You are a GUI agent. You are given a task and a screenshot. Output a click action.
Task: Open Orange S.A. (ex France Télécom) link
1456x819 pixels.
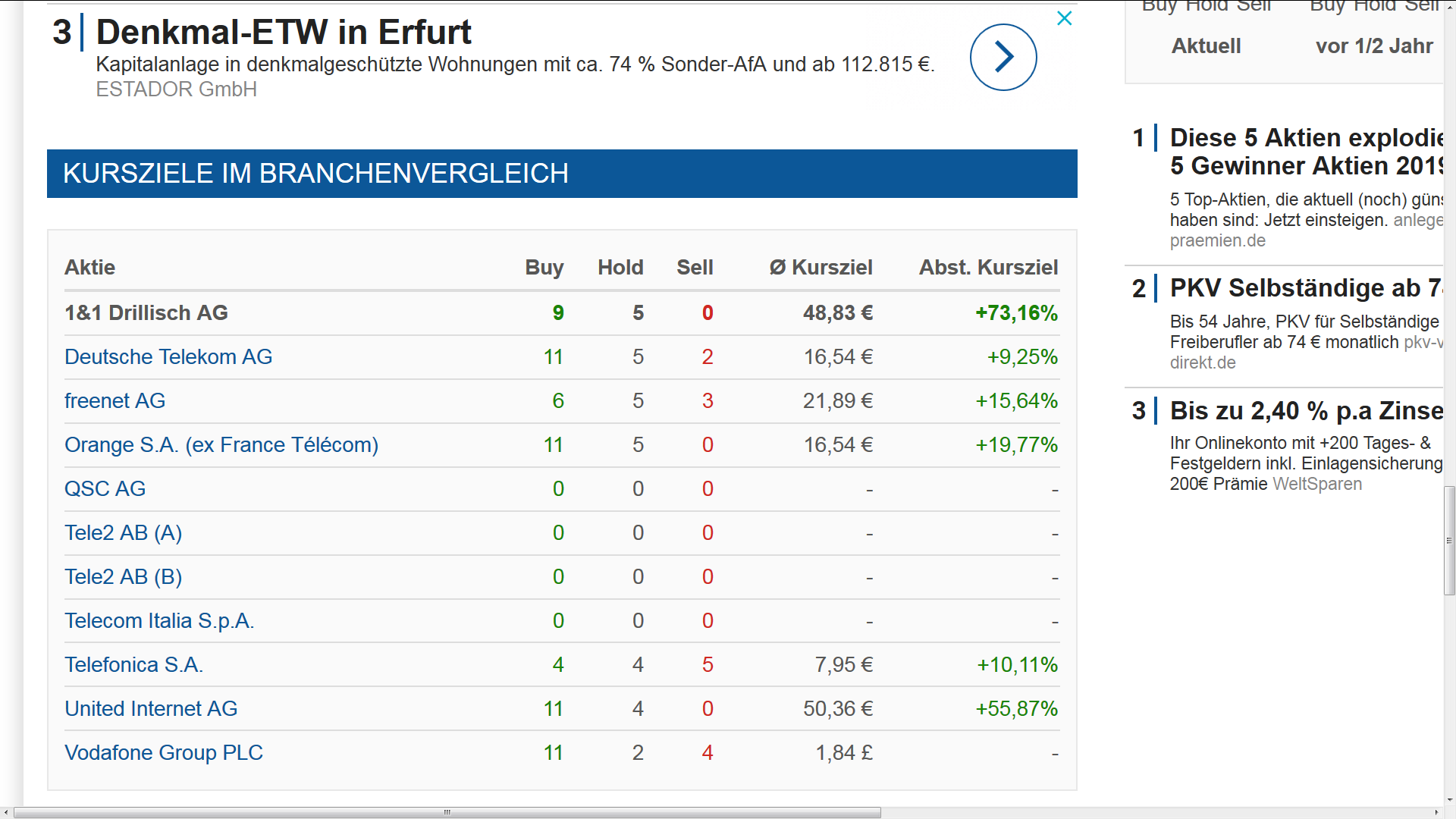pos(221,445)
